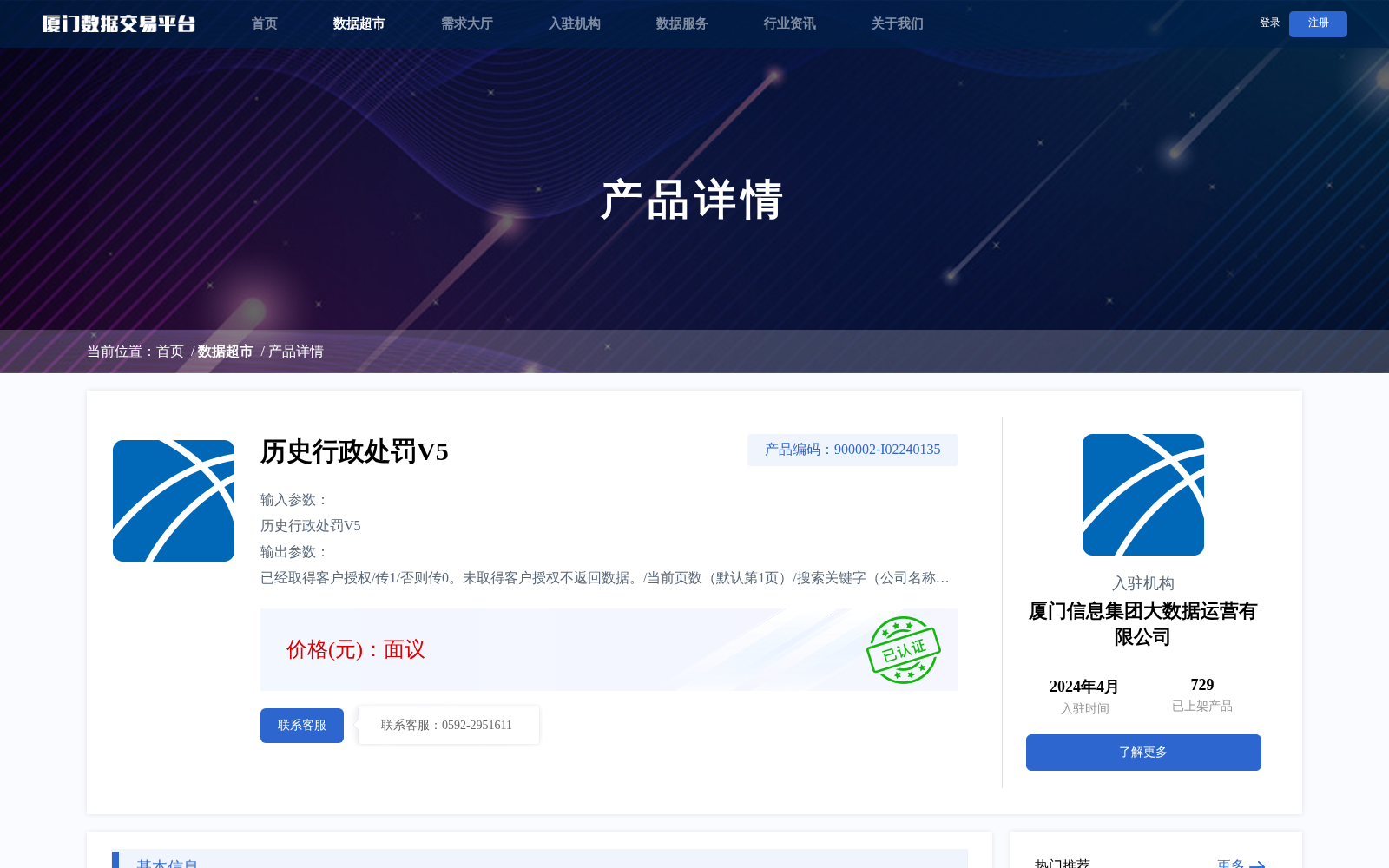The width and height of the screenshot is (1389, 868).
Task: Click the 热门推荐 heading
Action: pos(1063,864)
